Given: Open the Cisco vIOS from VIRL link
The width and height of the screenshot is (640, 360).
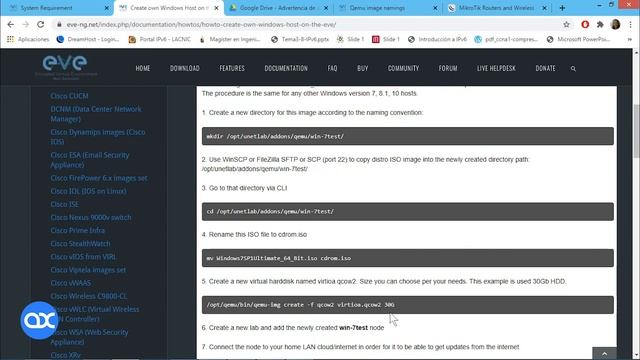Looking at the screenshot, I should (x=83, y=257).
